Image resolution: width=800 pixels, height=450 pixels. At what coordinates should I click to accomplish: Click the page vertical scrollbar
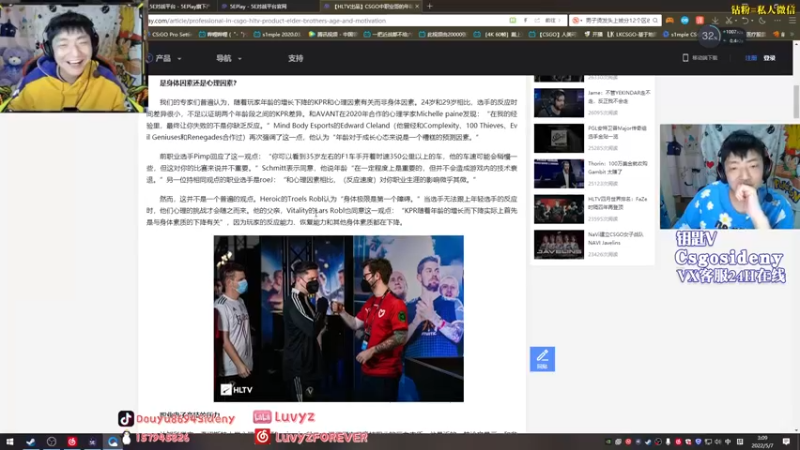pos(796,102)
